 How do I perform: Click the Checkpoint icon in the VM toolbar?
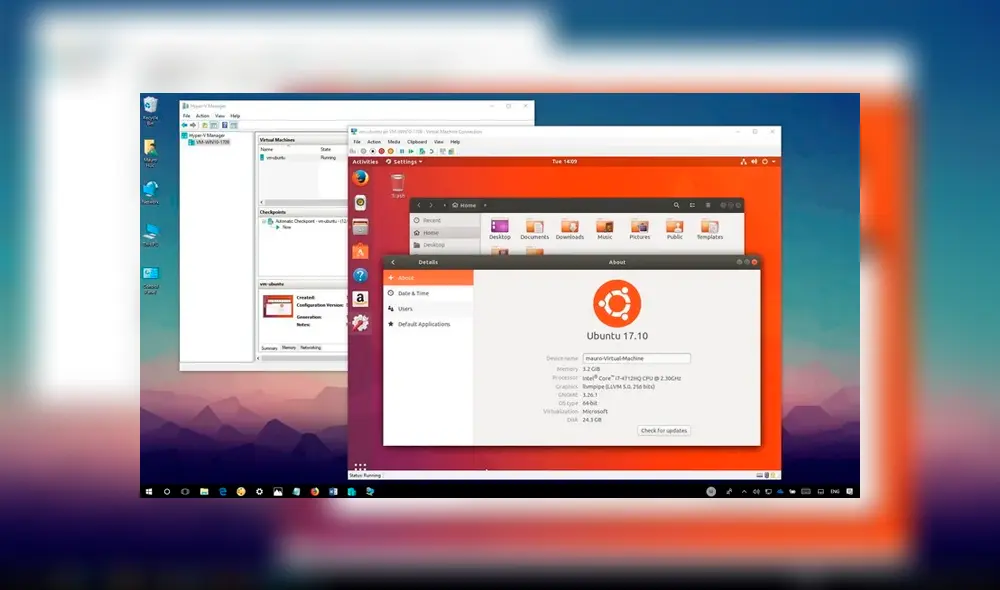point(421,151)
